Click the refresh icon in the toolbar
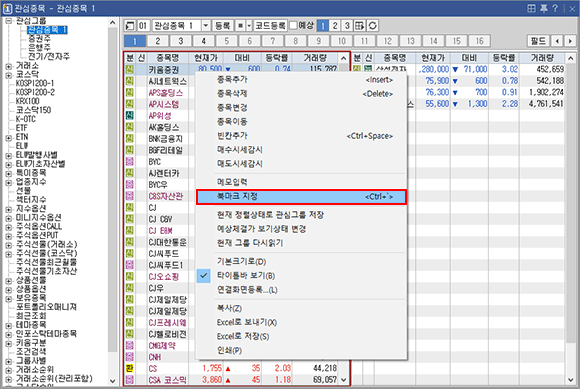The height and width of the screenshot is (389, 580). tap(372, 26)
